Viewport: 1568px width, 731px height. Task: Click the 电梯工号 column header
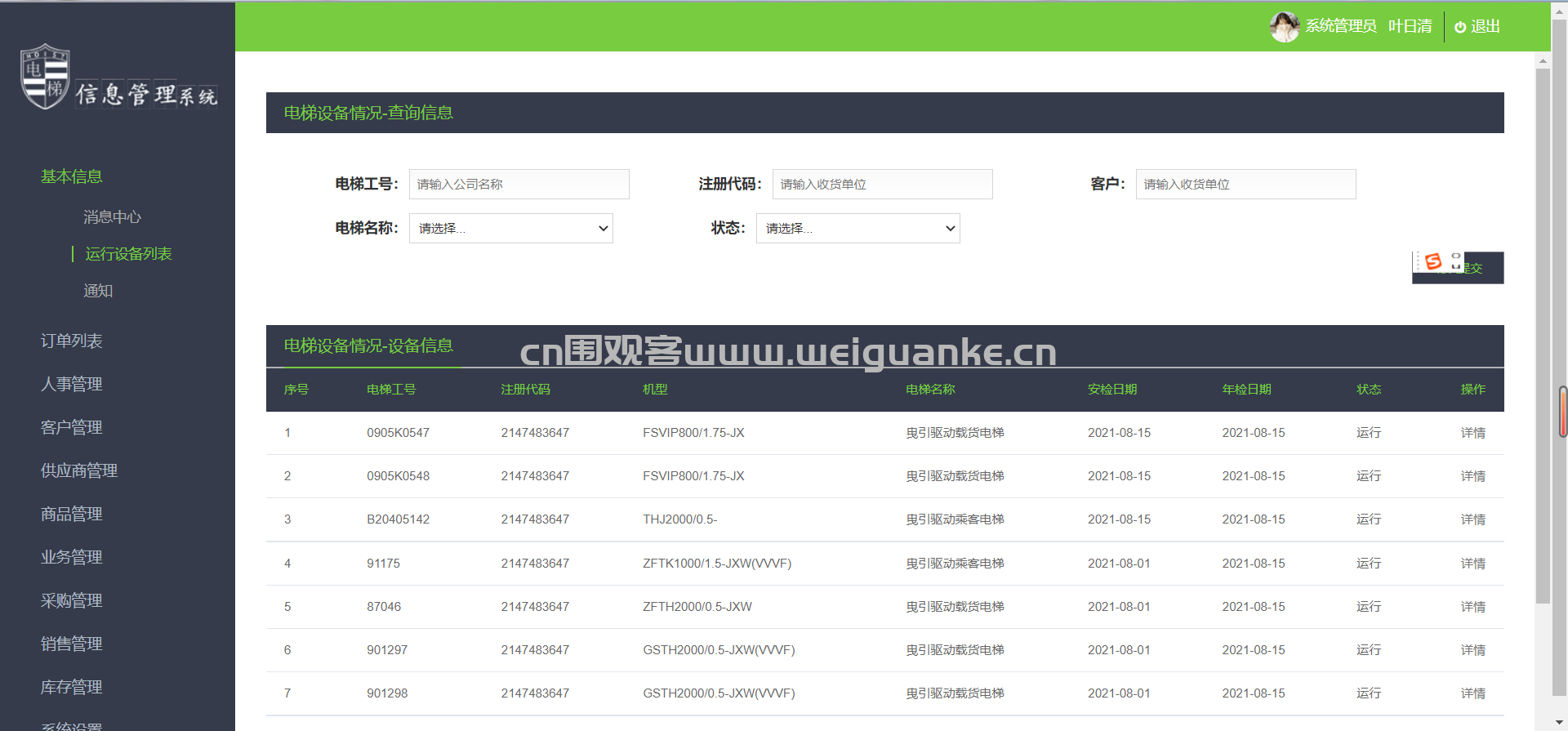391,390
